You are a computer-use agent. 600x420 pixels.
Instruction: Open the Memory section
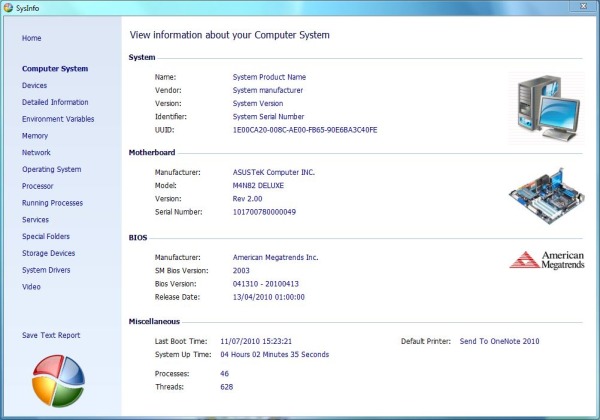click(x=35, y=136)
